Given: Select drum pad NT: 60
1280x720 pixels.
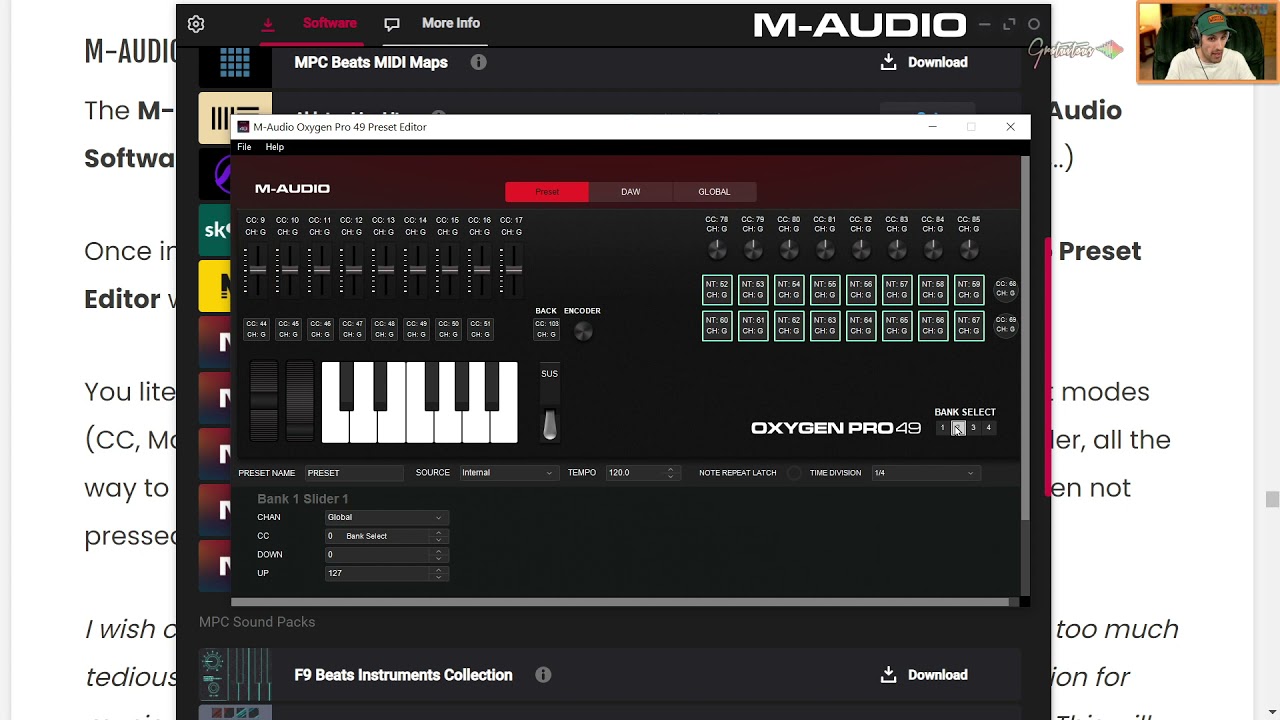Looking at the screenshot, I should [717, 326].
